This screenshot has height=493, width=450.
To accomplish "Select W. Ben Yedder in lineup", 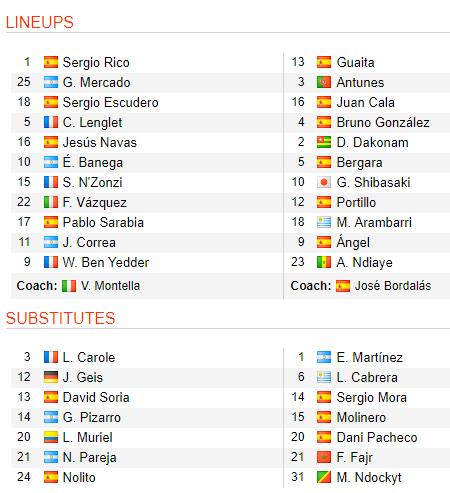I will 106,262.
